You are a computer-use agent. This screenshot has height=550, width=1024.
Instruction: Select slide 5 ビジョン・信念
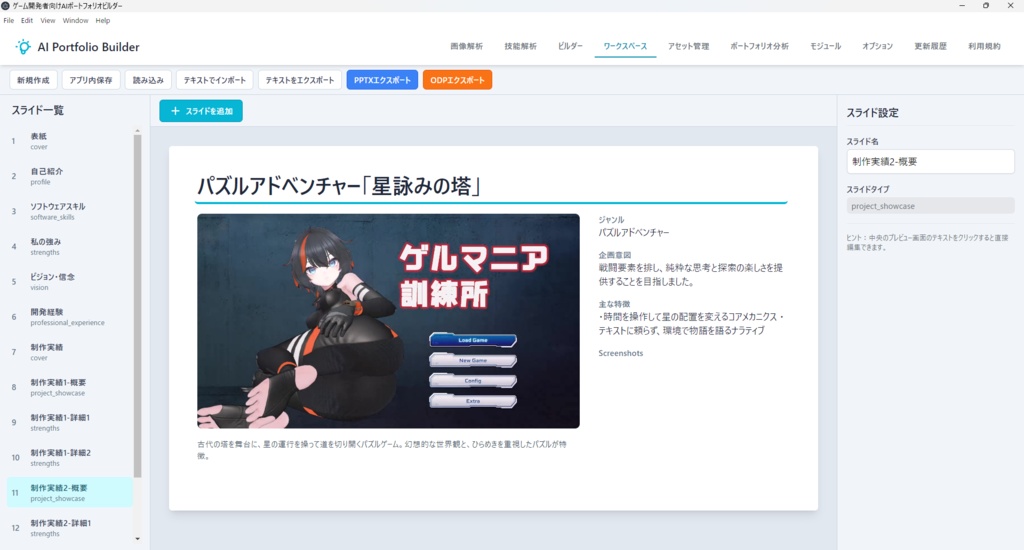pyautogui.click(x=70, y=282)
